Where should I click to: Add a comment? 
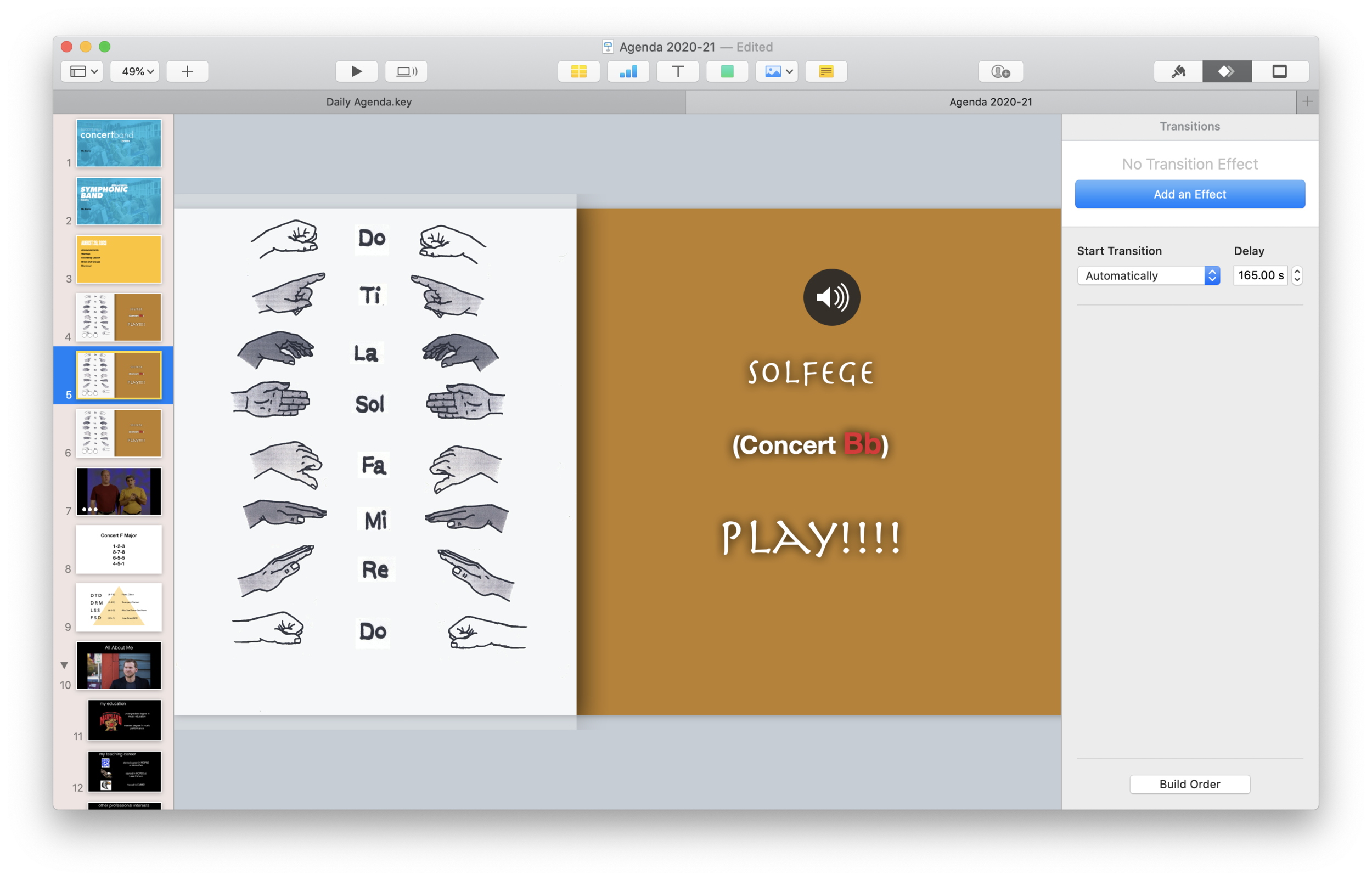(826, 71)
